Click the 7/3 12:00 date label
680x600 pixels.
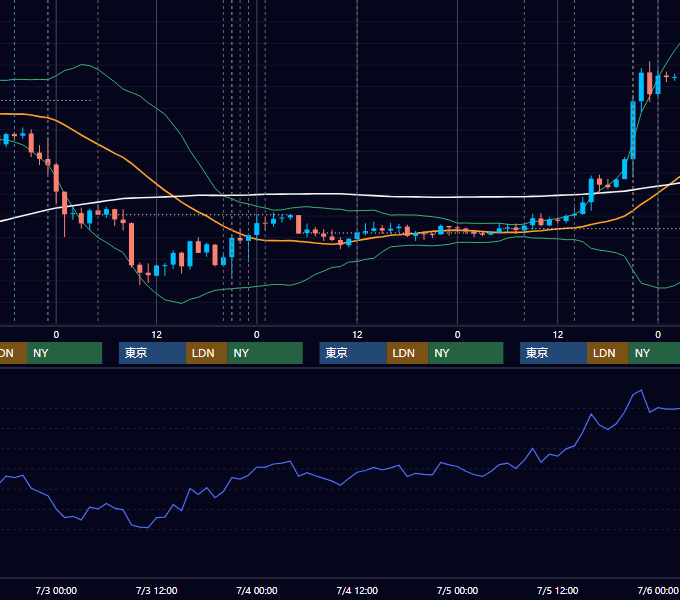click(157, 590)
